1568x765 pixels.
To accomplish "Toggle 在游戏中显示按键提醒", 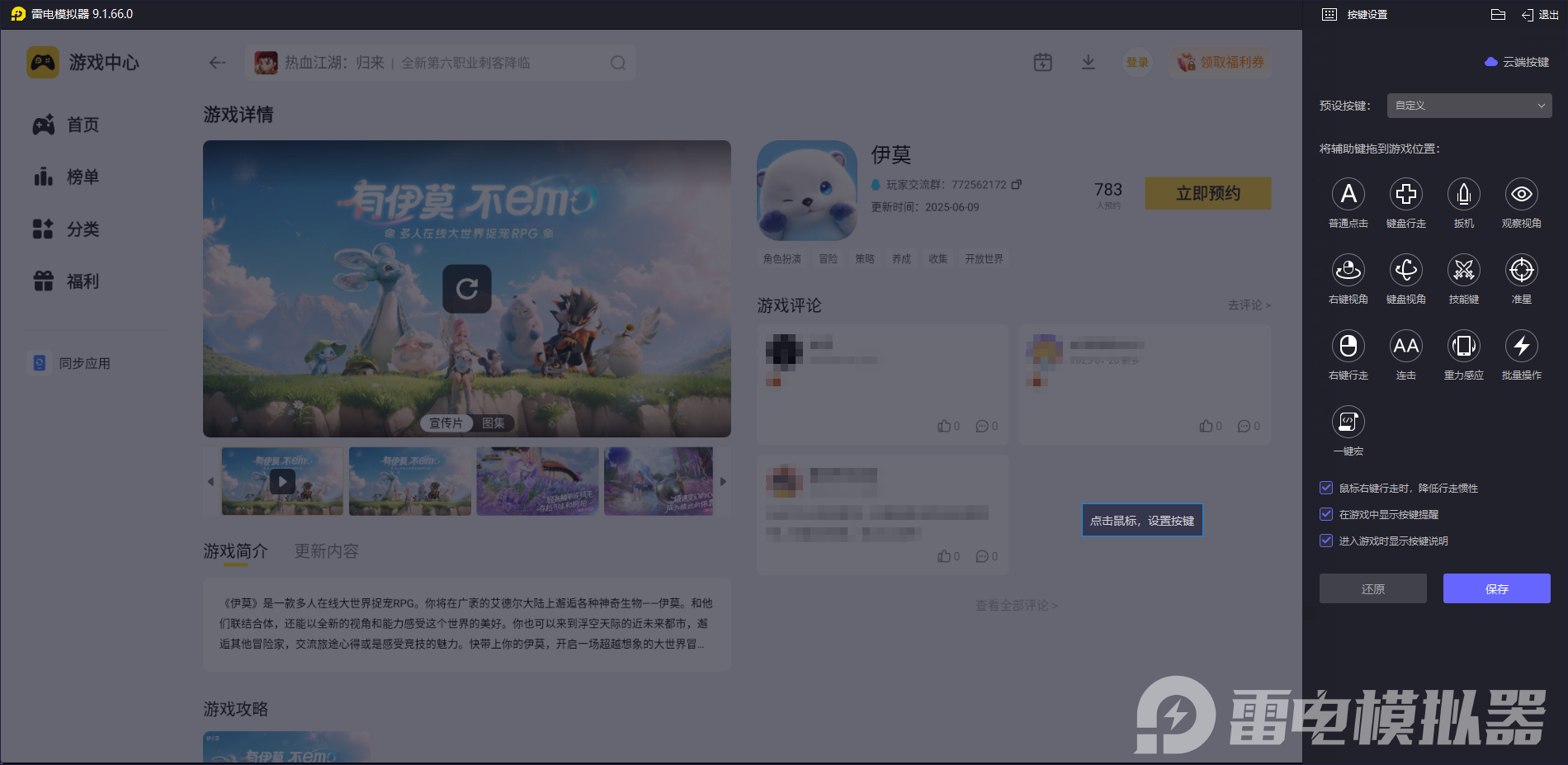I will (x=1325, y=514).
